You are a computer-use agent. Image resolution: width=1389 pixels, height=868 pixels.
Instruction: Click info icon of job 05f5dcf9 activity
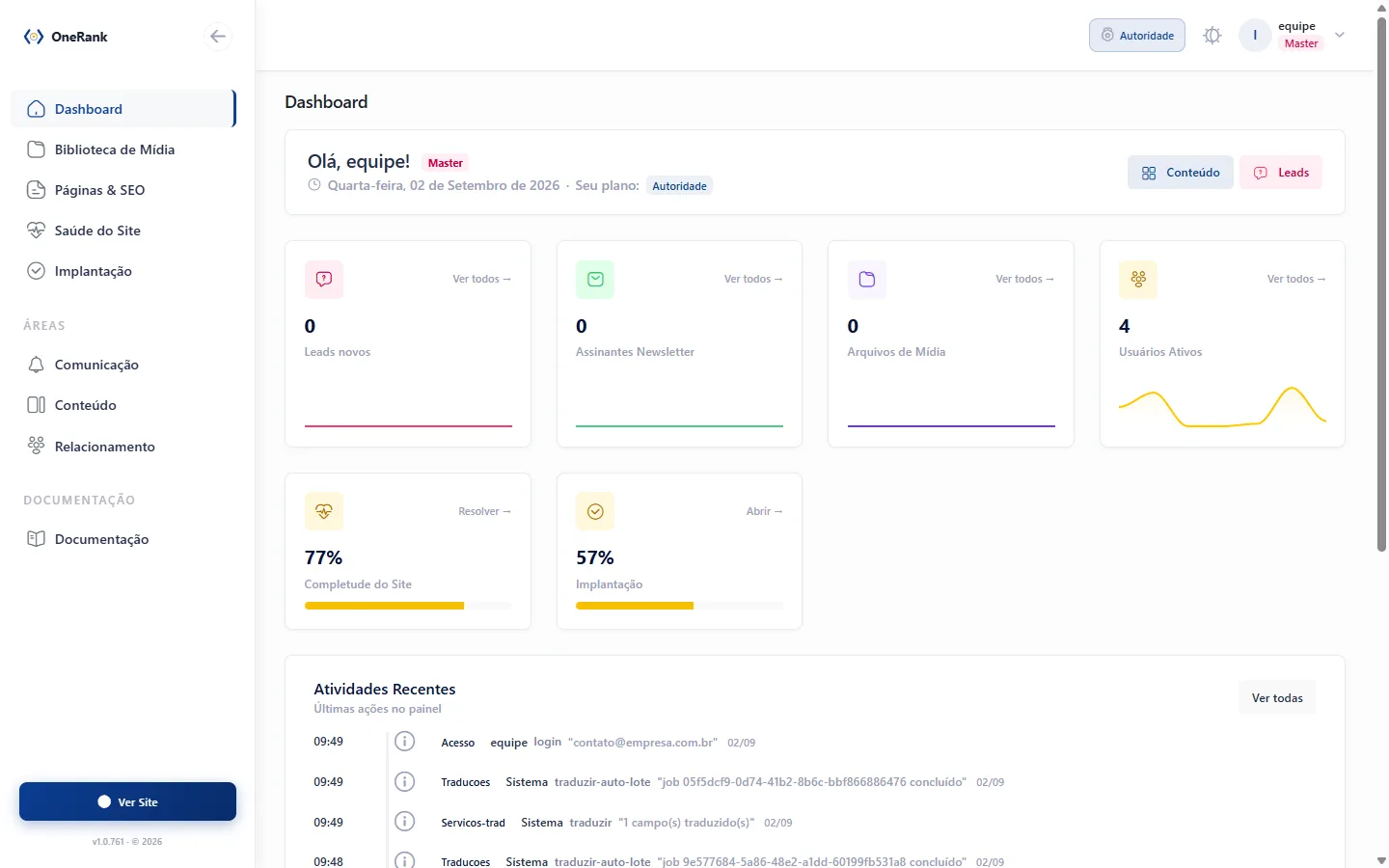(405, 781)
